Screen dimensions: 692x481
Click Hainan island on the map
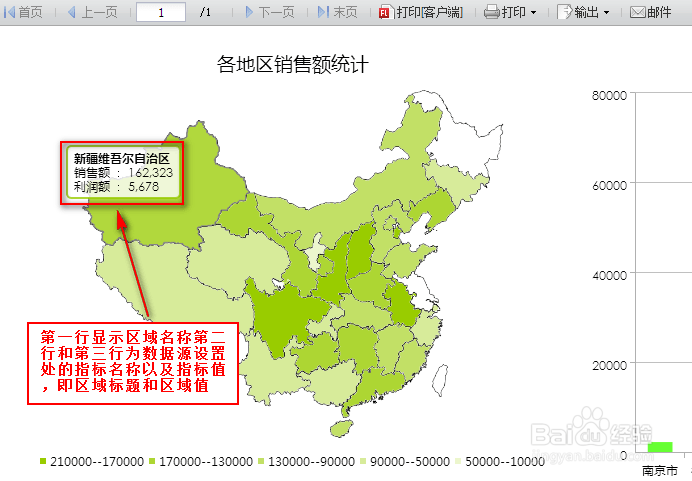(342, 428)
